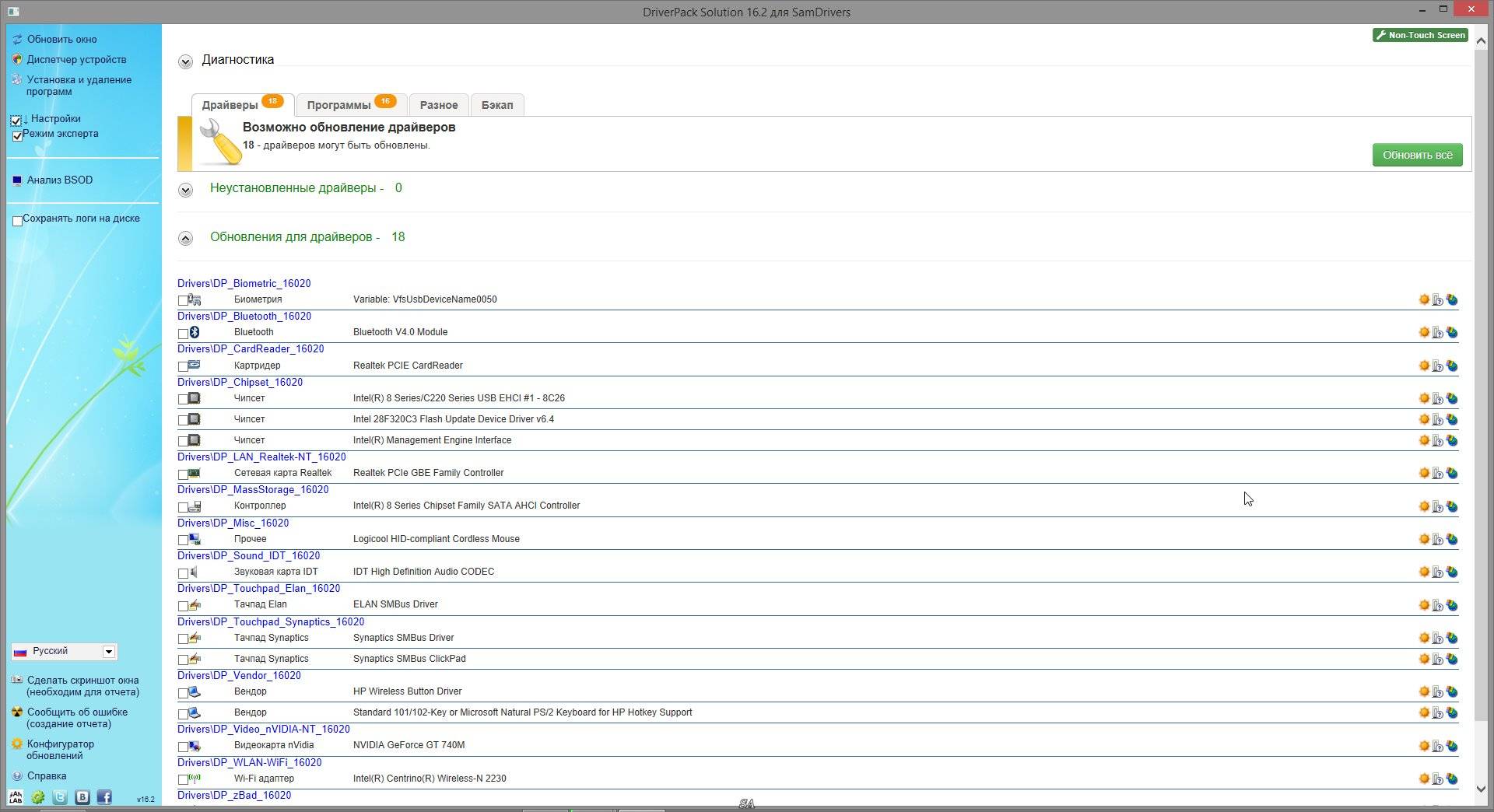The image size is (1494, 812).
Task: Click globe search icon in Картридер row
Action: click(1452, 366)
